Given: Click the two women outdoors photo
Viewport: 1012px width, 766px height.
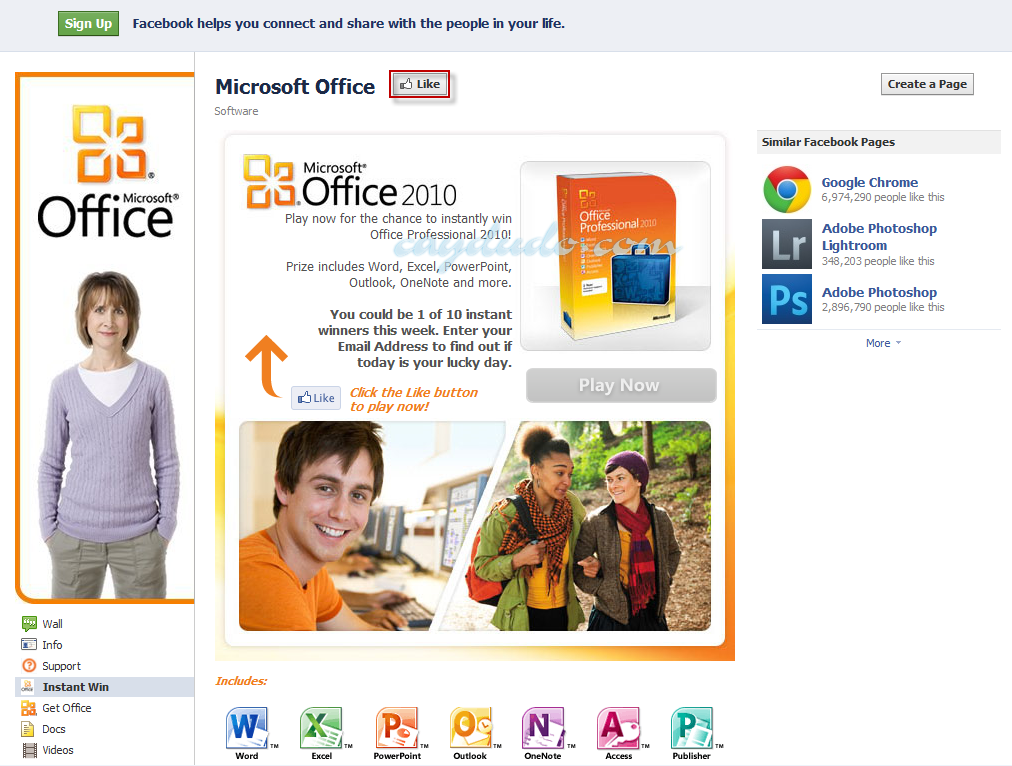Looking at the screenshot, I should [583, 526].
